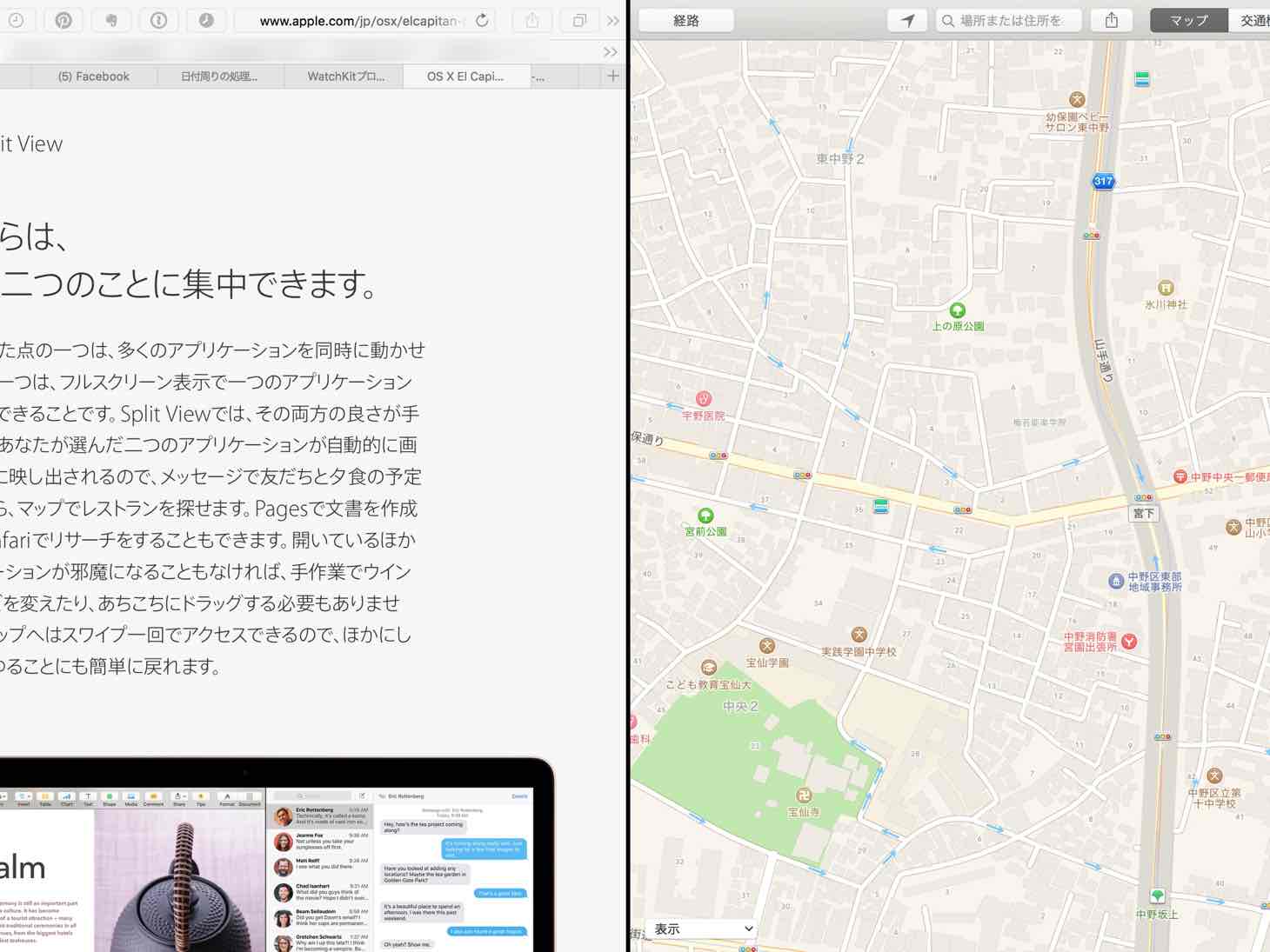Expand the bookmarks bar overflow chevrons

pyautogui.click(x=611, y=52)
